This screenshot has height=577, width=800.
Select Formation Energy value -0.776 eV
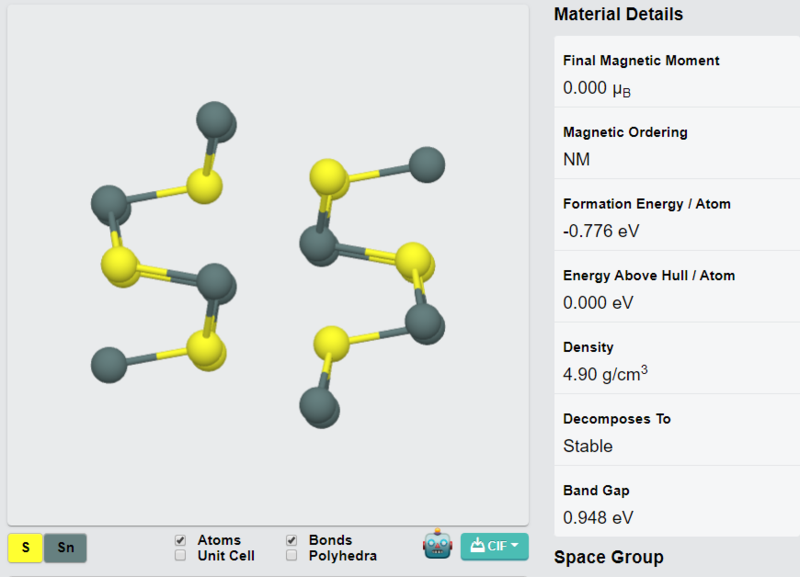coord(601,231)
